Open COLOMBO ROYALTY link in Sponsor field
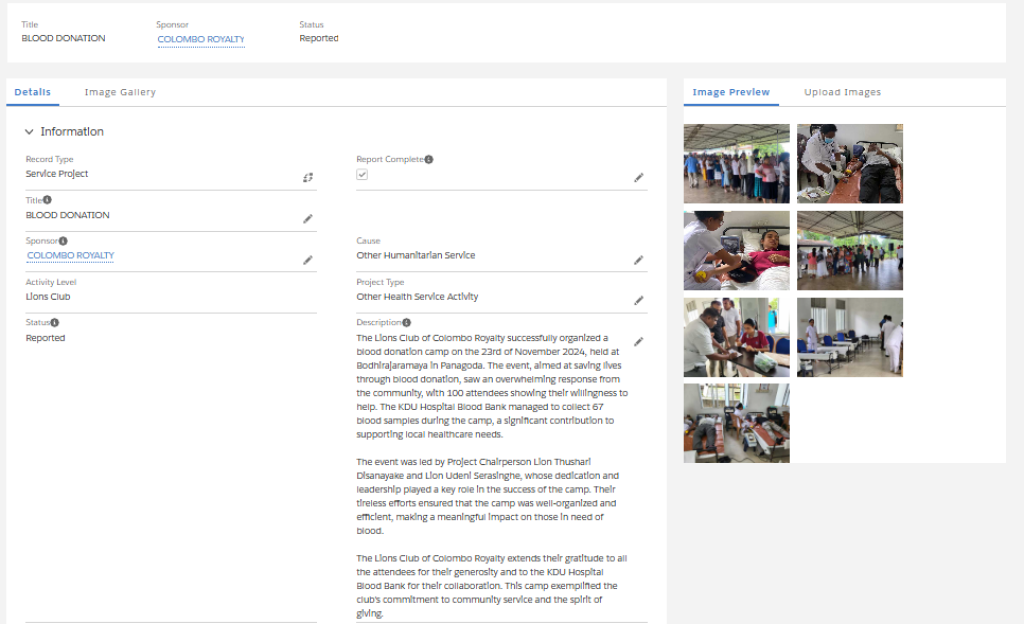This screenshot has width=1024, height=624. [x=71, y=255]
